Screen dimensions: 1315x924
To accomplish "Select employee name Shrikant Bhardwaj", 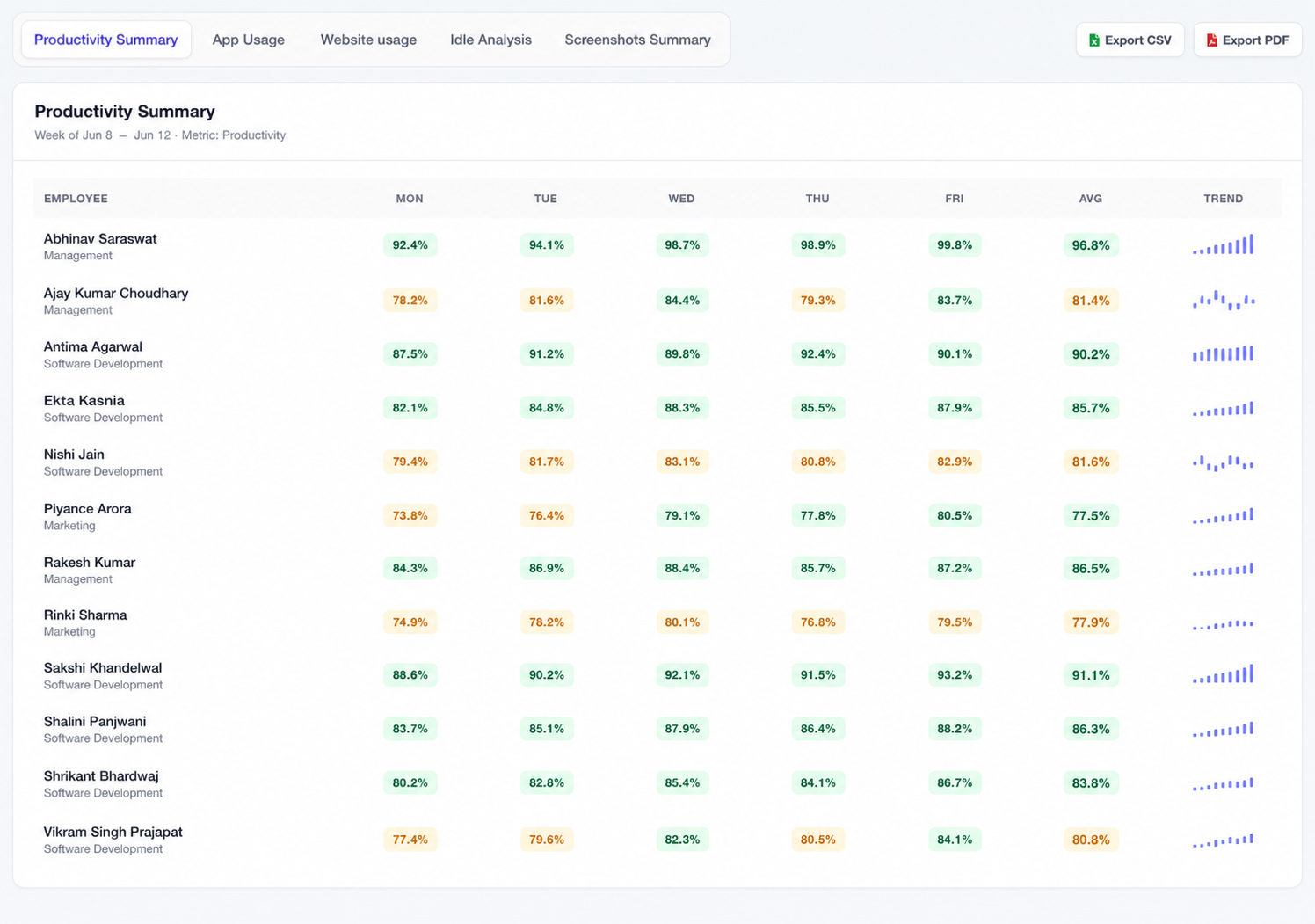I will pos(101,776).
